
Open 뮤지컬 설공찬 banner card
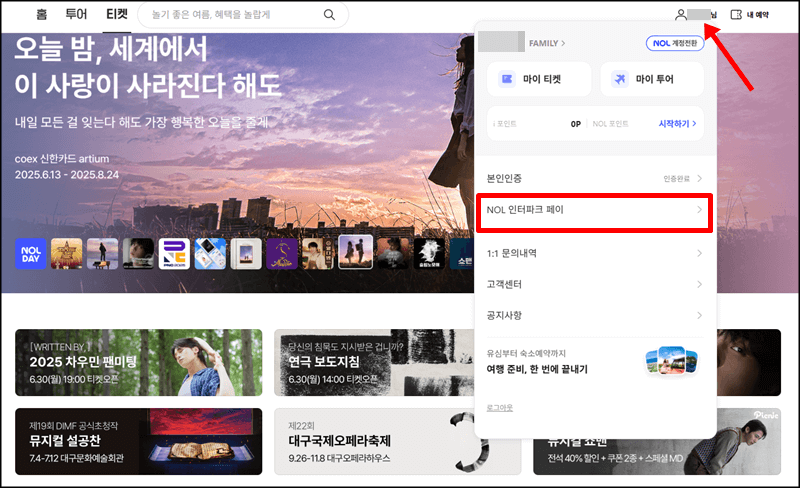tap(139, 442)
